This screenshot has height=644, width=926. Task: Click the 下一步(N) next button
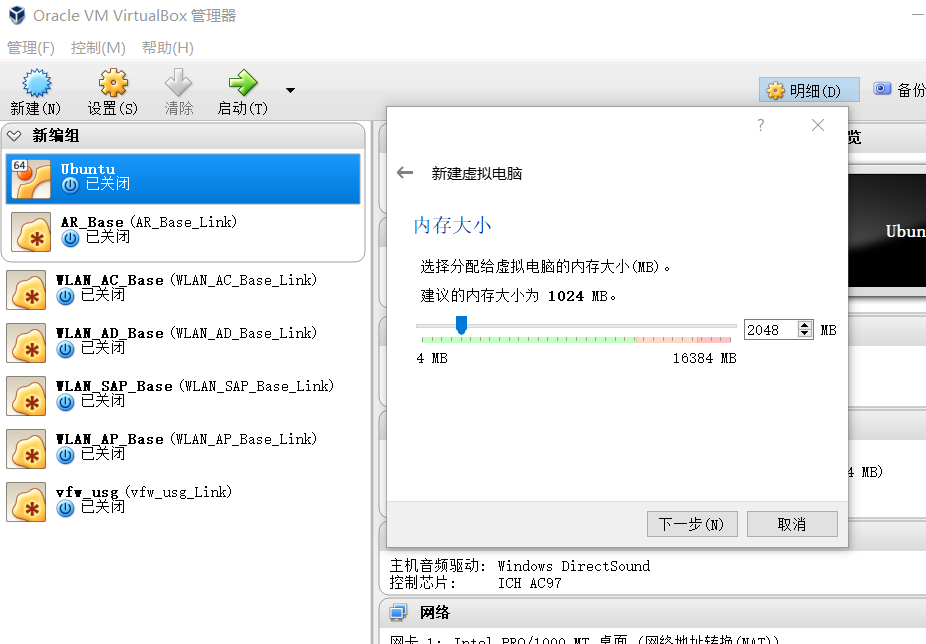pyautogui.click(x=692, y=524)
